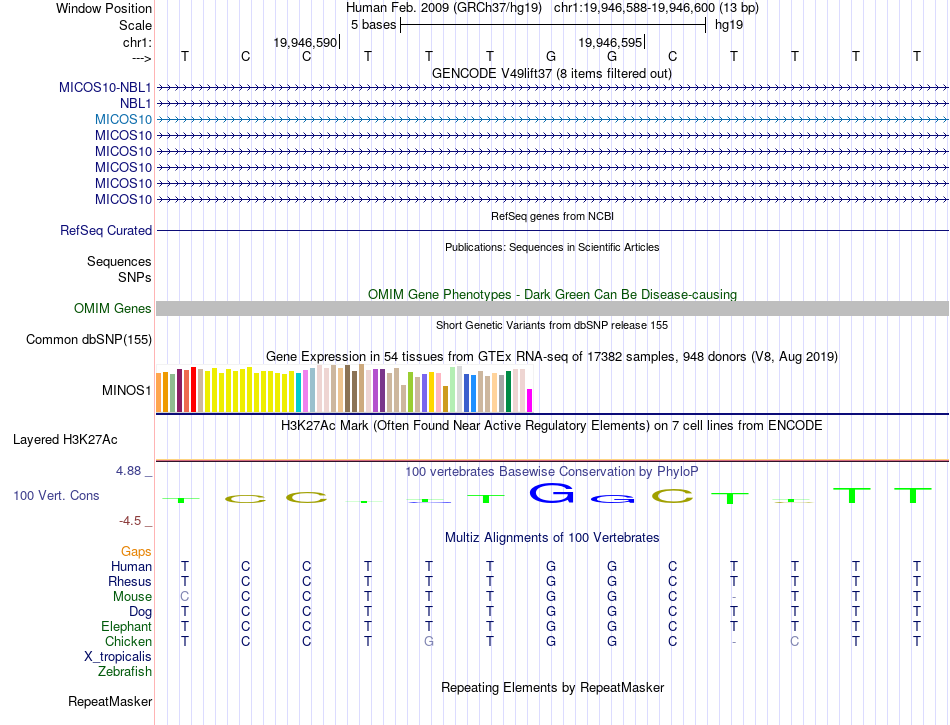Image resolution: width=950 pixels, height=725 pixels.
Task: Click the gap dash in Mouse row
Action: (733, 597)
